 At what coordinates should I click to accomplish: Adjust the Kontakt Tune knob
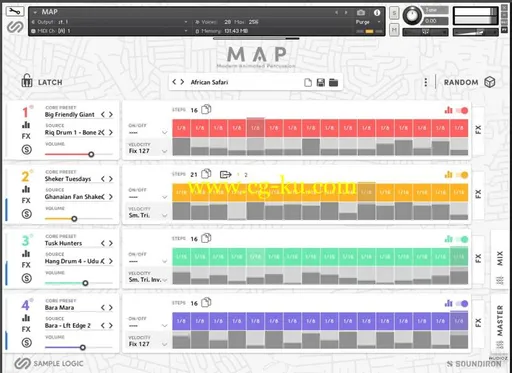[x=412, y=15]
